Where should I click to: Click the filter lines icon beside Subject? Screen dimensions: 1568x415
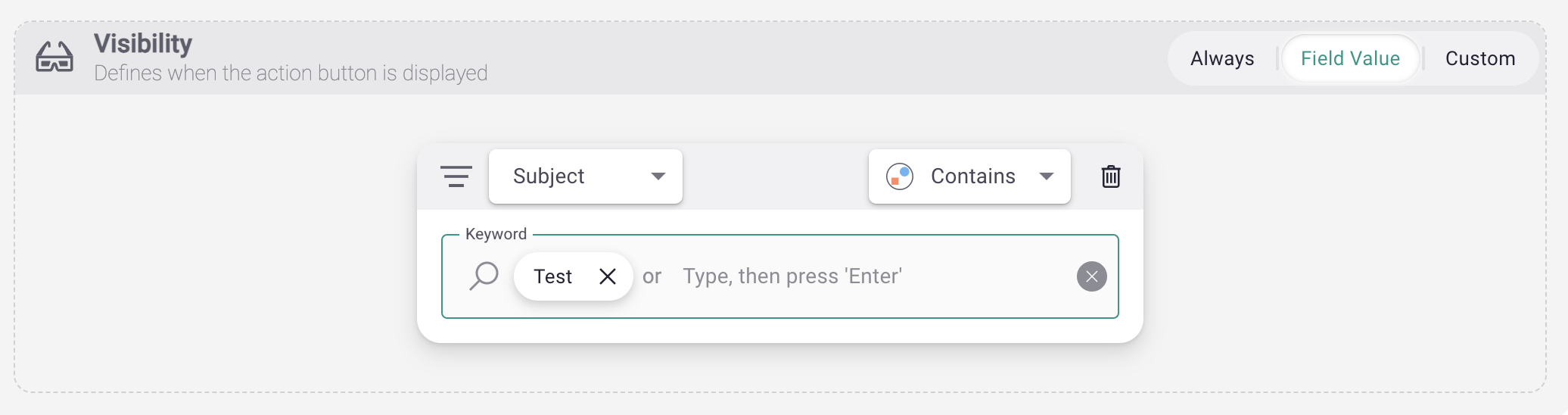tap(456, 176)
